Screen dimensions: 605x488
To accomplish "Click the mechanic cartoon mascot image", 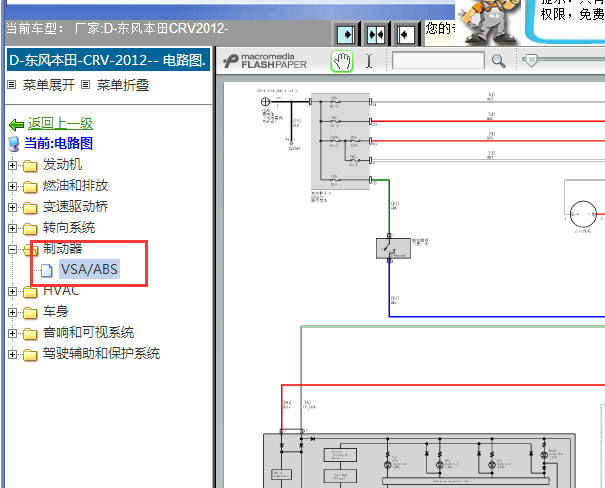I will pos(488,21).
